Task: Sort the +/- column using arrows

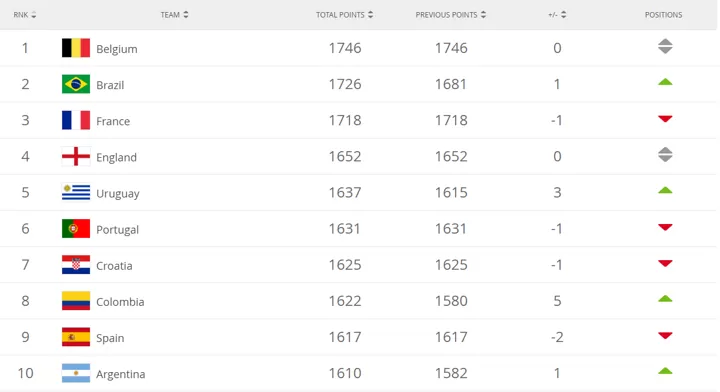Action: pos(563,15)
